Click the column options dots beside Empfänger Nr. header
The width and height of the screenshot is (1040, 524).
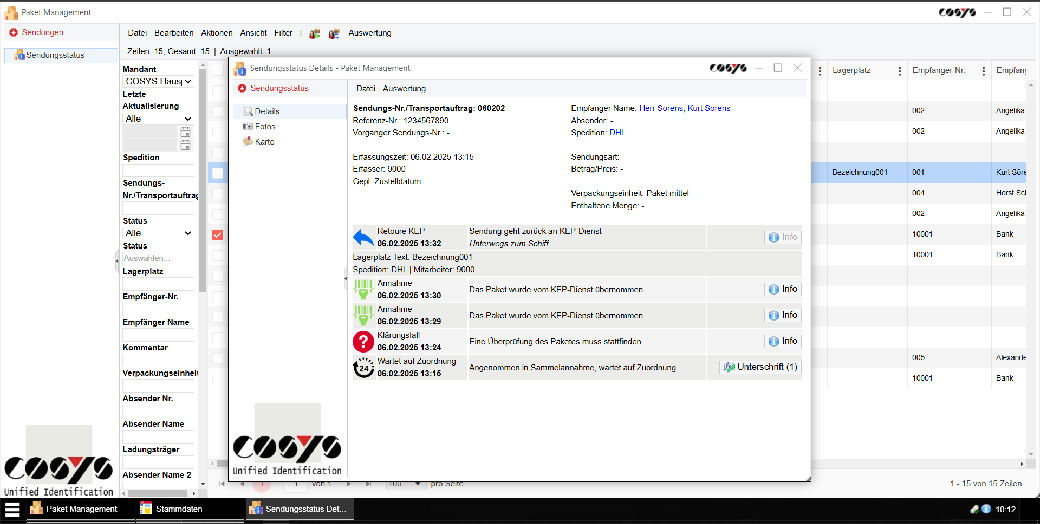984,71
